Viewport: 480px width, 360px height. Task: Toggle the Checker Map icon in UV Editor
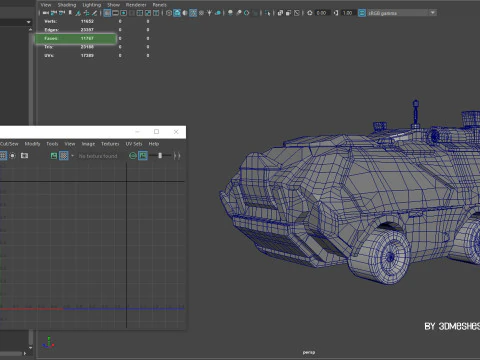tap(64, 156)
